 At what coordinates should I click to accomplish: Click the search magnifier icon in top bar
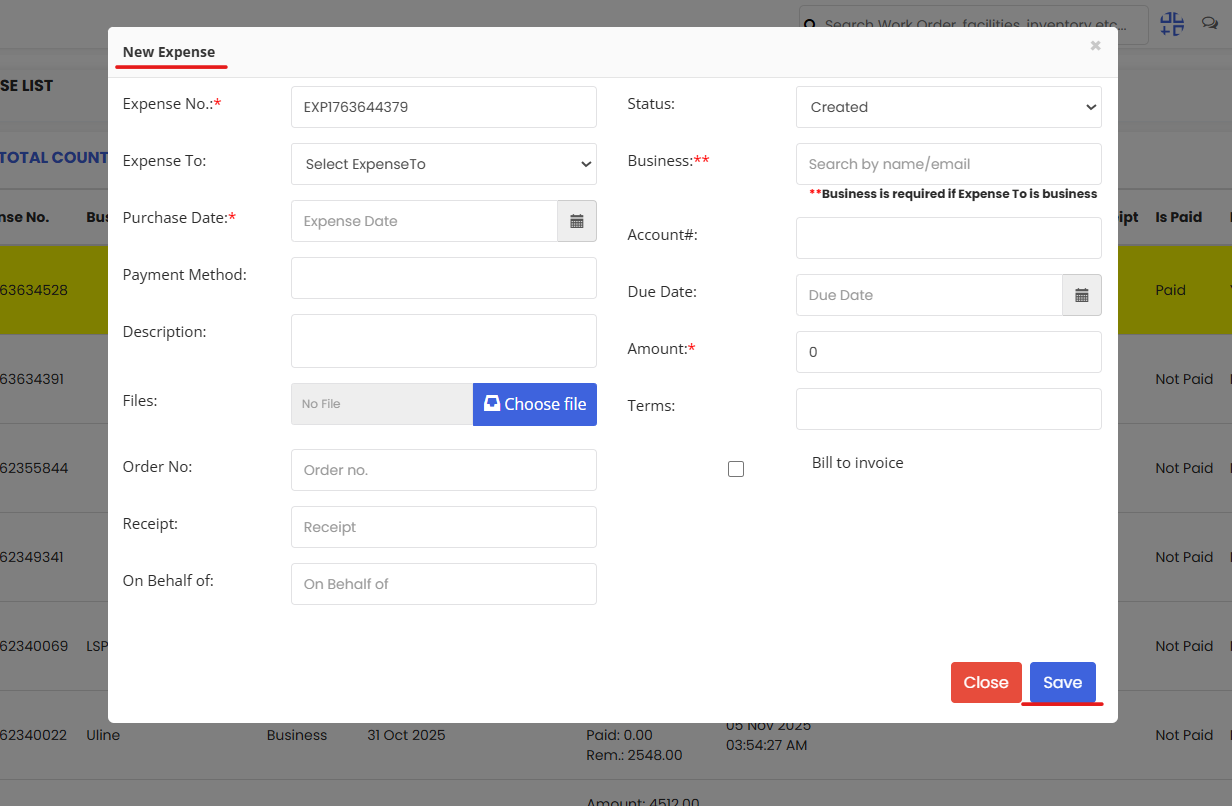click(x=811, y=25)
